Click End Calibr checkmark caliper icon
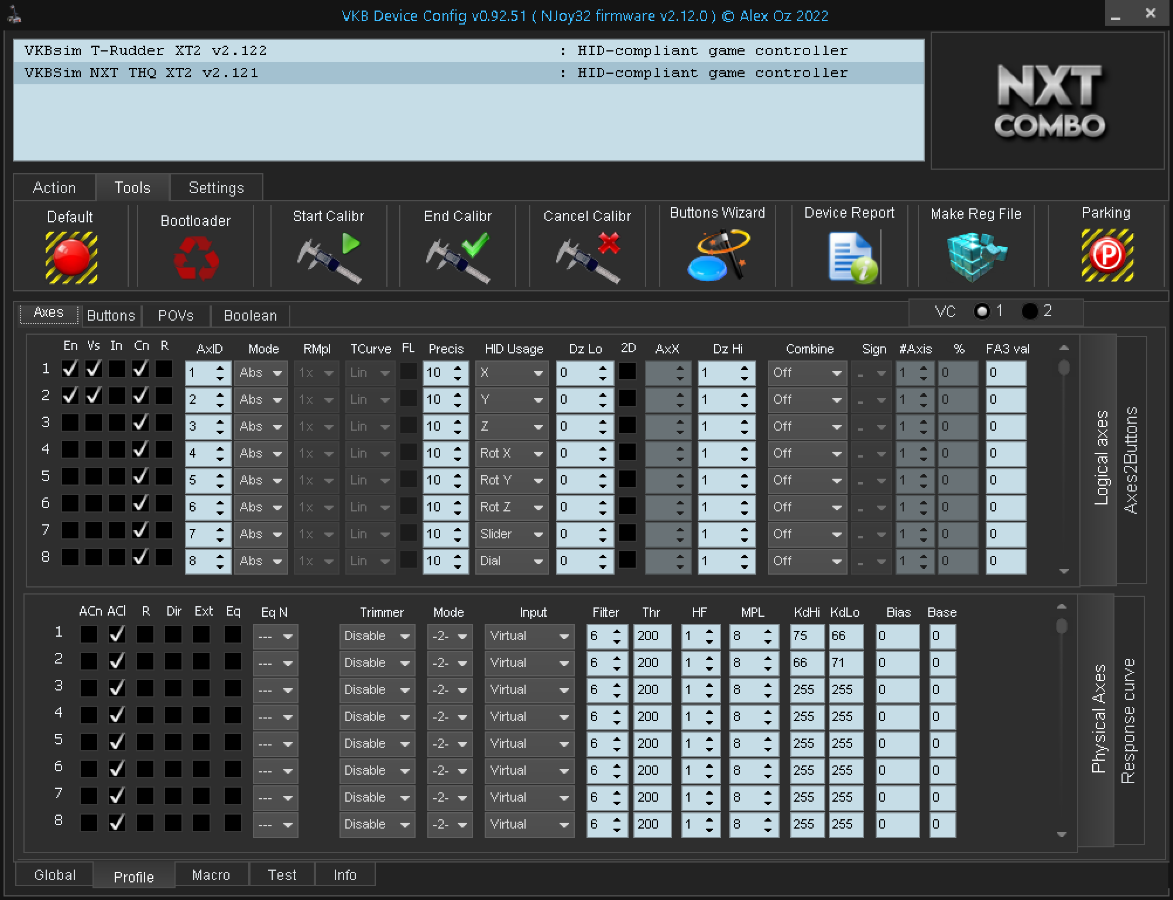Viewport: 1173px width, 900px height. point(458,257)
